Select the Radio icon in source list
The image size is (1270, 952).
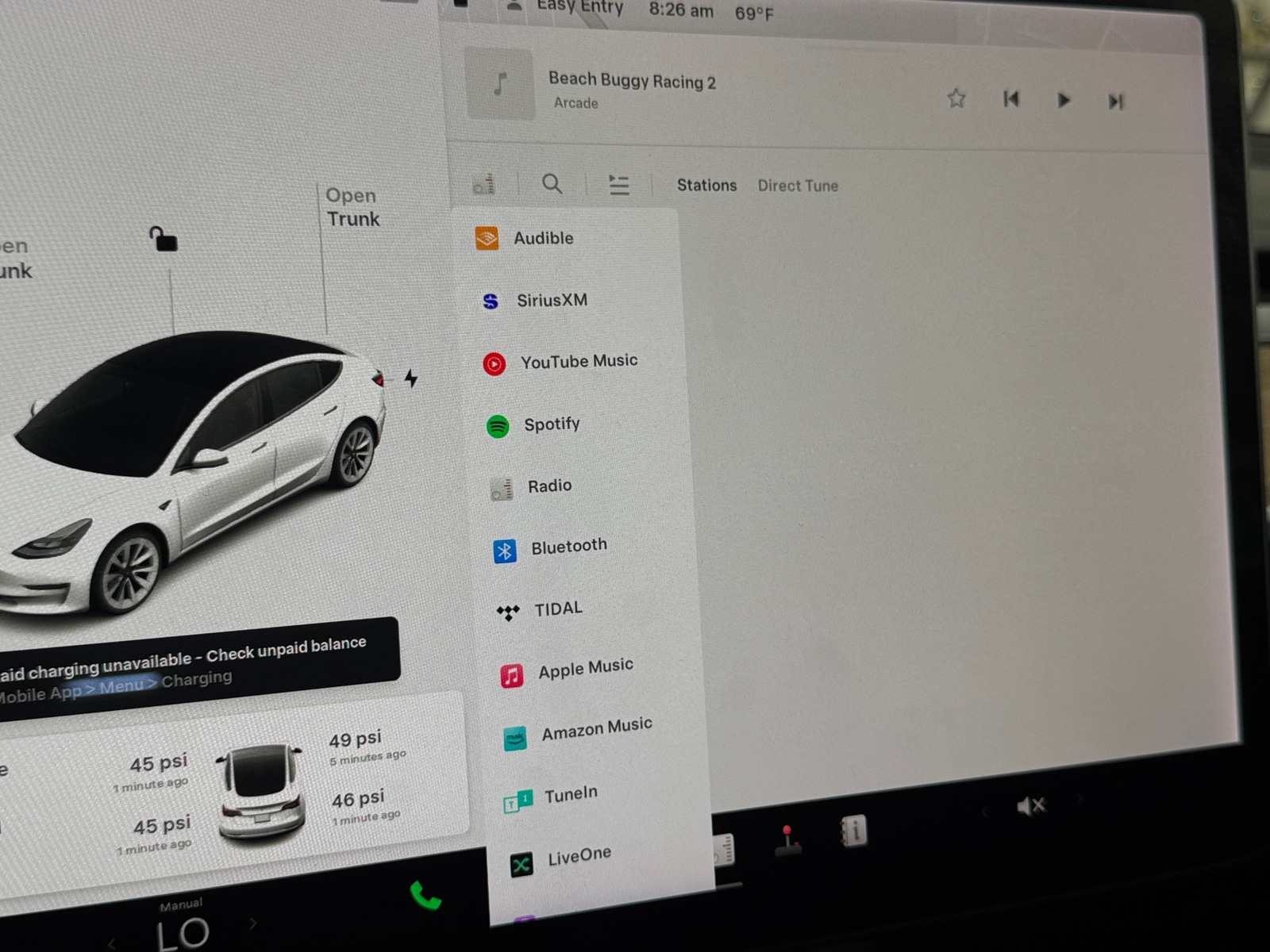[501, 489]
